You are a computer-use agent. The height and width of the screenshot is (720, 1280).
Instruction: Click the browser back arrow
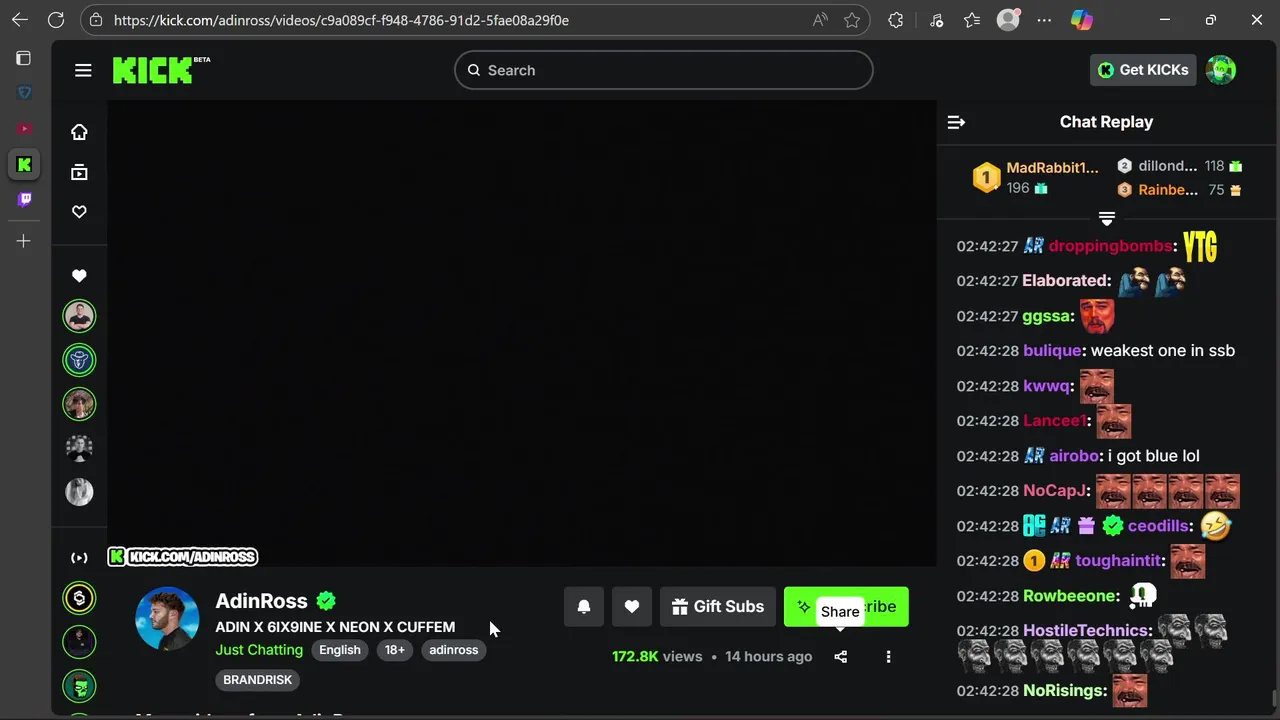(20, 20)
